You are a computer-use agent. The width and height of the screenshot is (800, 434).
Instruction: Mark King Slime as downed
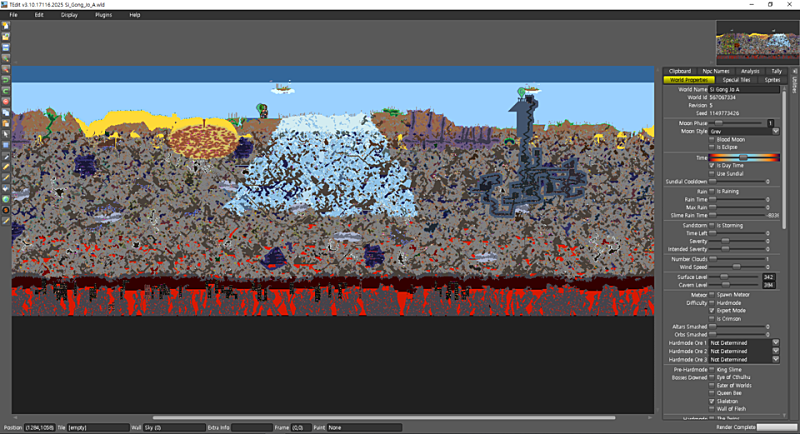click(712, 369)
